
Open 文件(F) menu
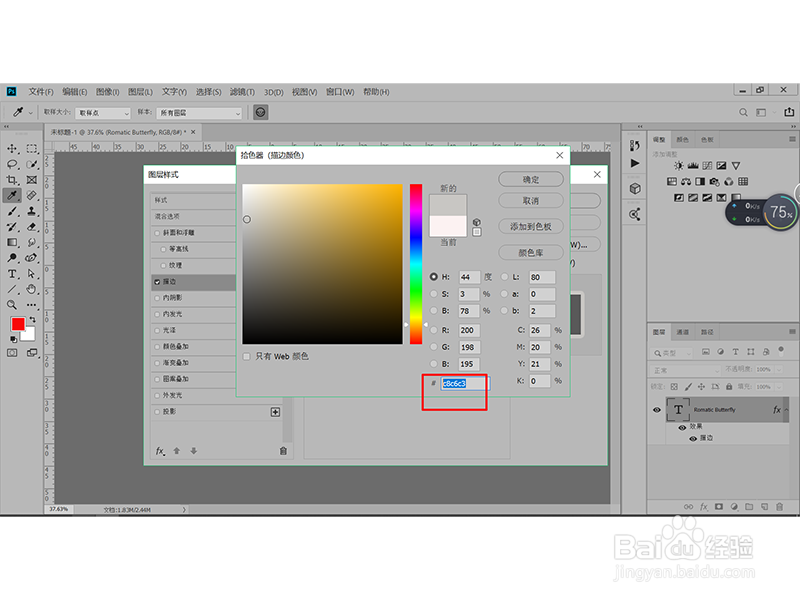click(x=41, y=92)
